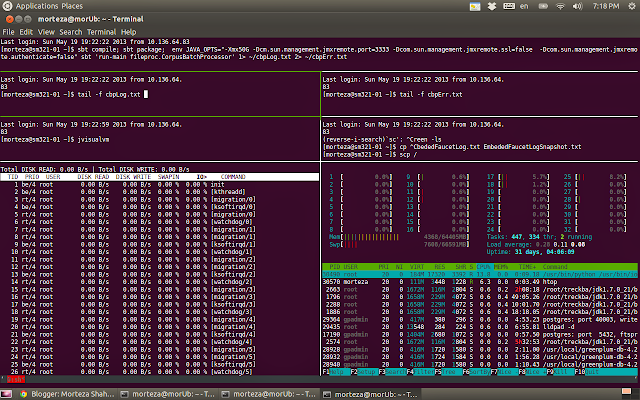
Task: Open the terminal Help menu
Action: click(128, 32)
